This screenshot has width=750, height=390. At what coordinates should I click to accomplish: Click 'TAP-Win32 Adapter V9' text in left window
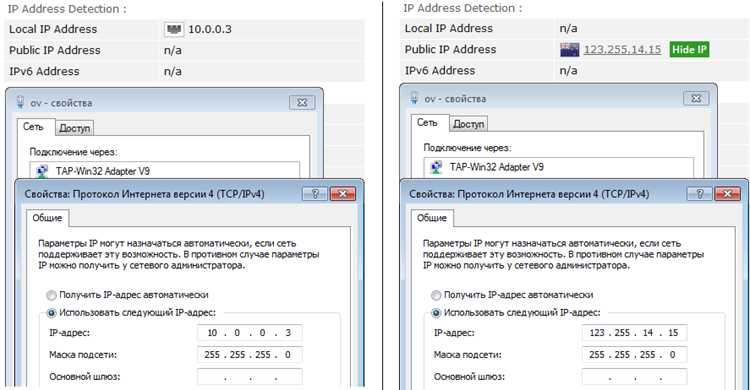tap(103, 171)
